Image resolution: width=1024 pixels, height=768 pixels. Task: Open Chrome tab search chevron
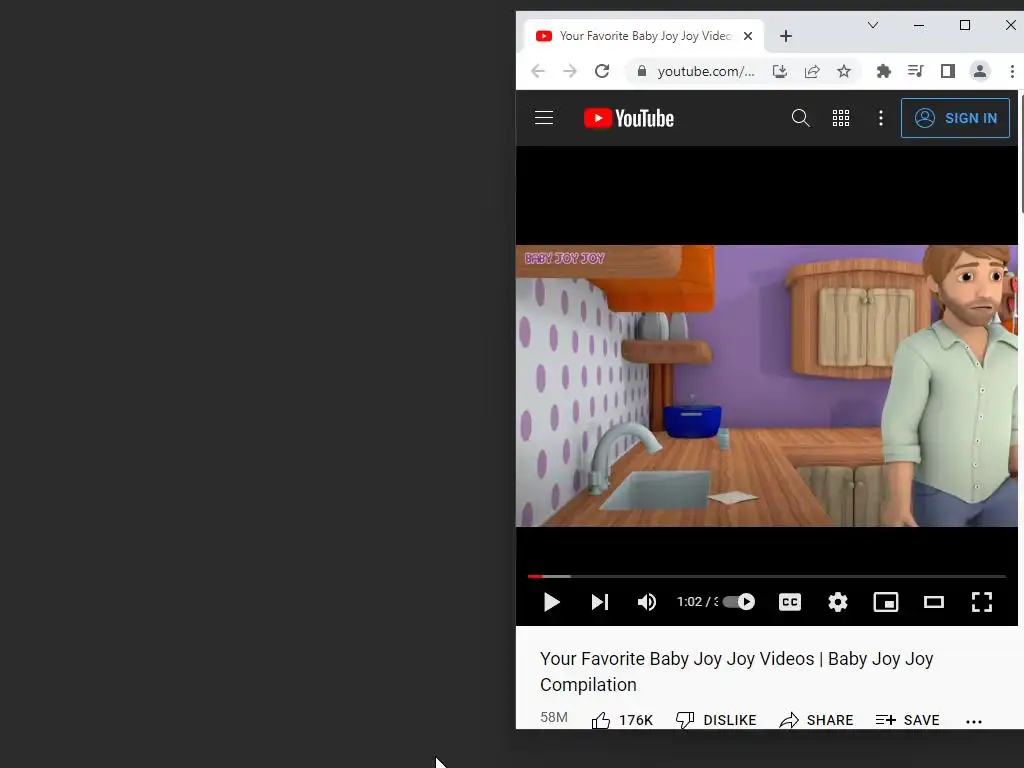tap(873, 25)
